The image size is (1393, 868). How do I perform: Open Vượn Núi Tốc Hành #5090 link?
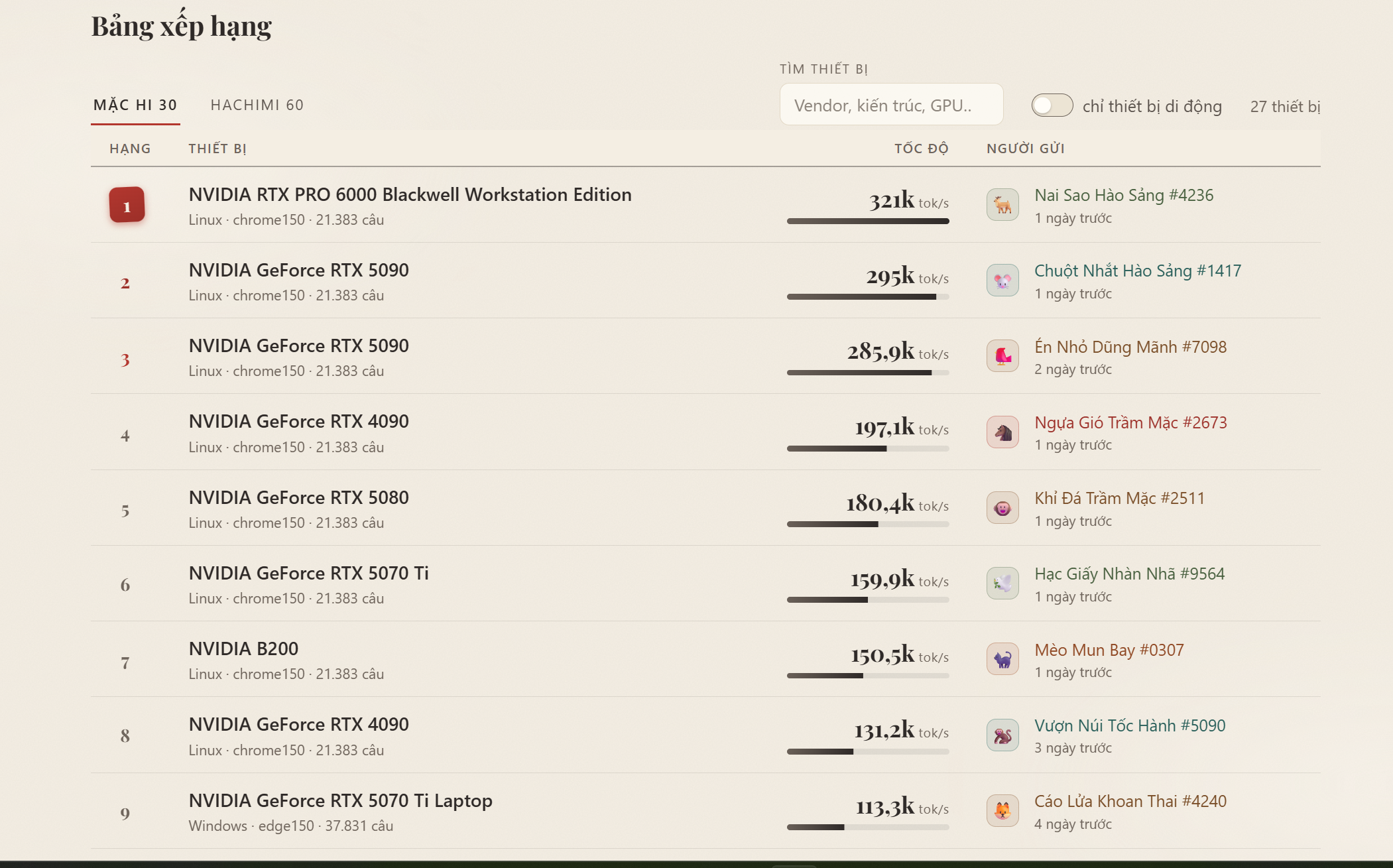click(x=1130, y=725)
